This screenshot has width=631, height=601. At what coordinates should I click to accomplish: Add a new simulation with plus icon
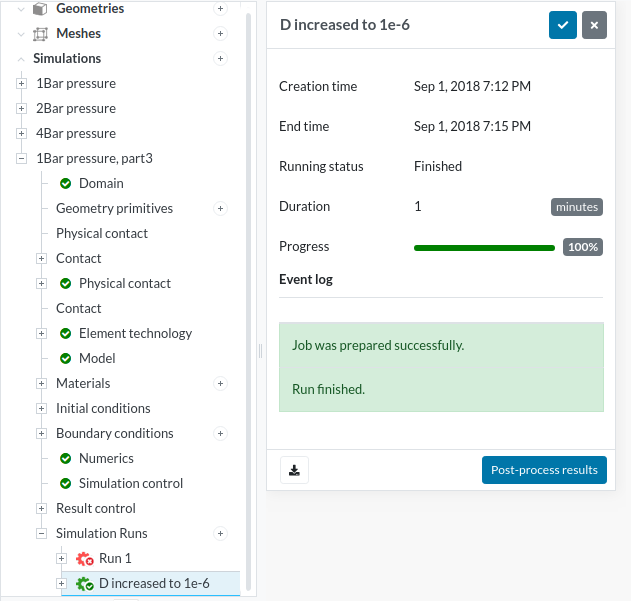(220, 58)
